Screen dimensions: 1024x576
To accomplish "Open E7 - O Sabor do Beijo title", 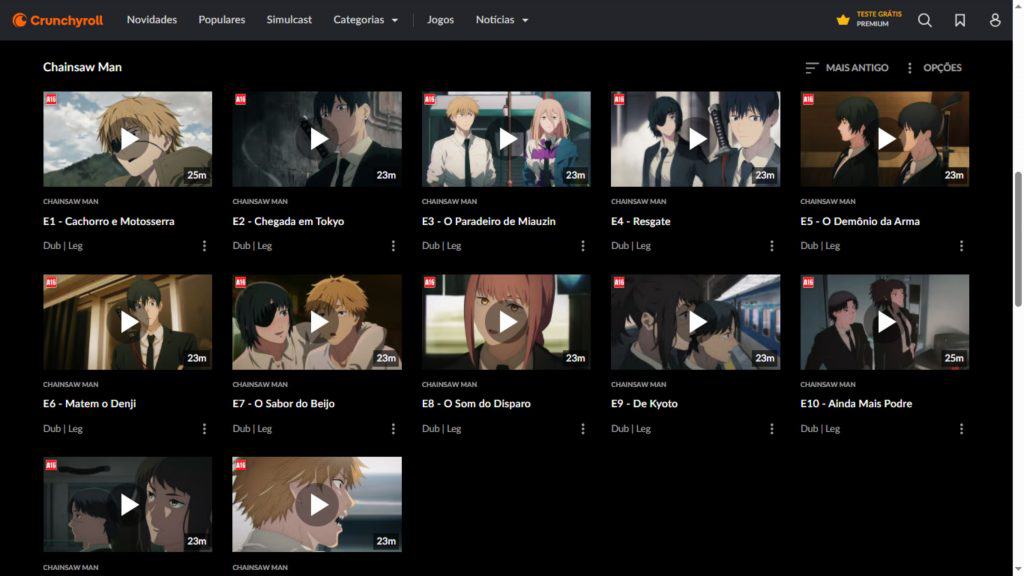I will coord(283,404).
